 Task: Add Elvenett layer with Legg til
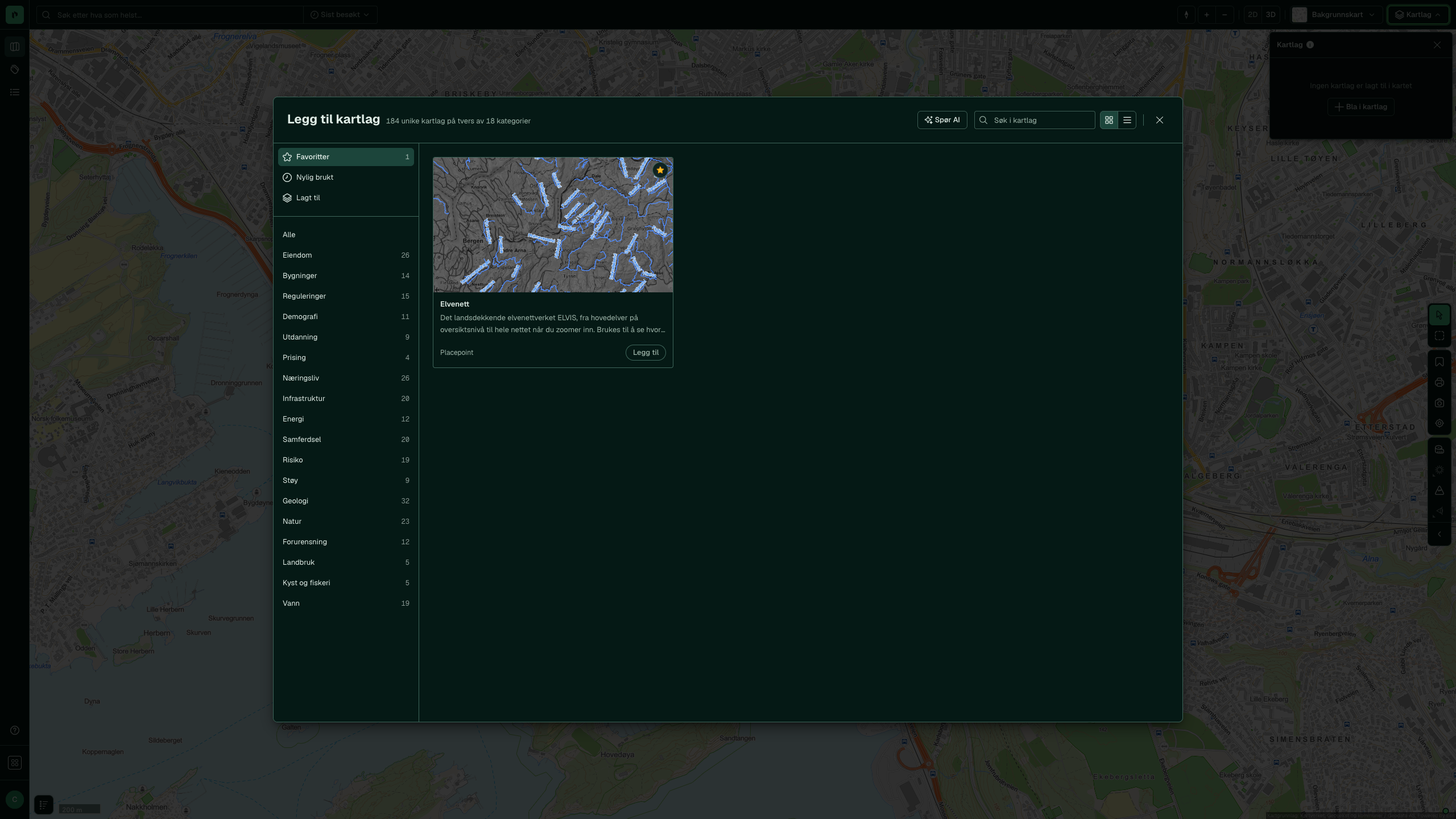[x=646, y=353]
